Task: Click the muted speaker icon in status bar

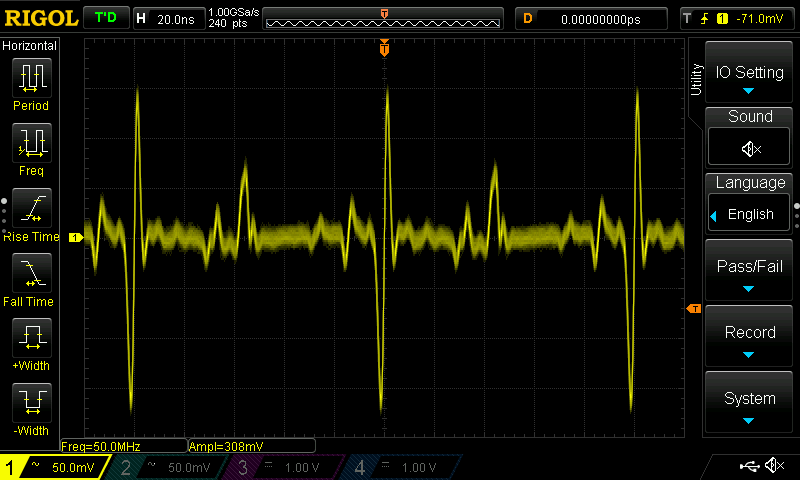Action: 774,465
